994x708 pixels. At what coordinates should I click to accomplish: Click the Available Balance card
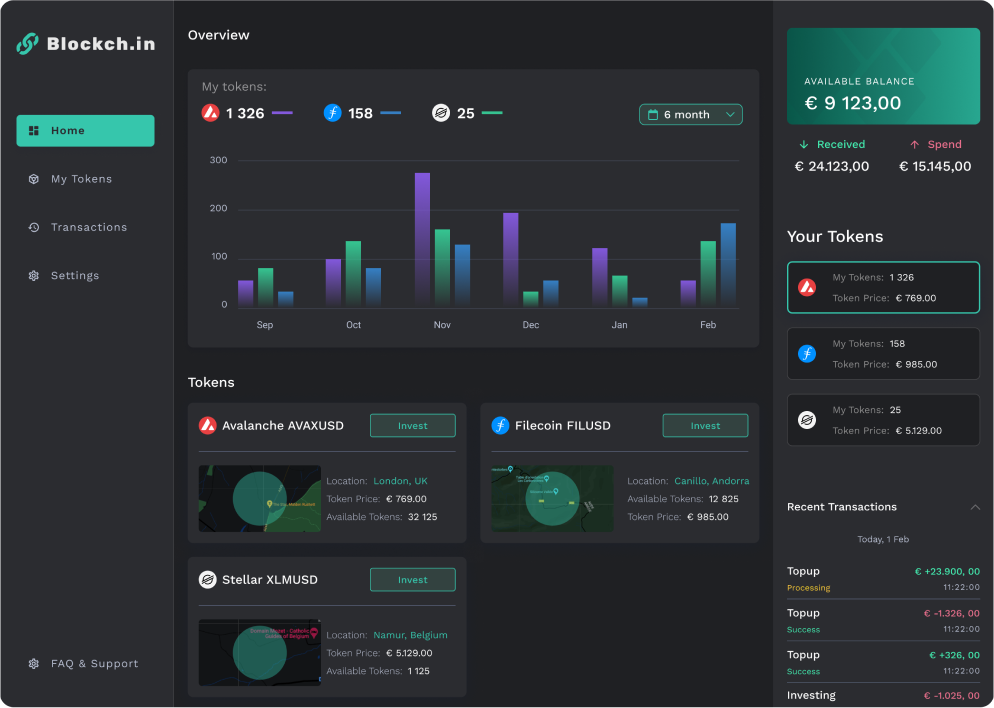pos(883,76)
